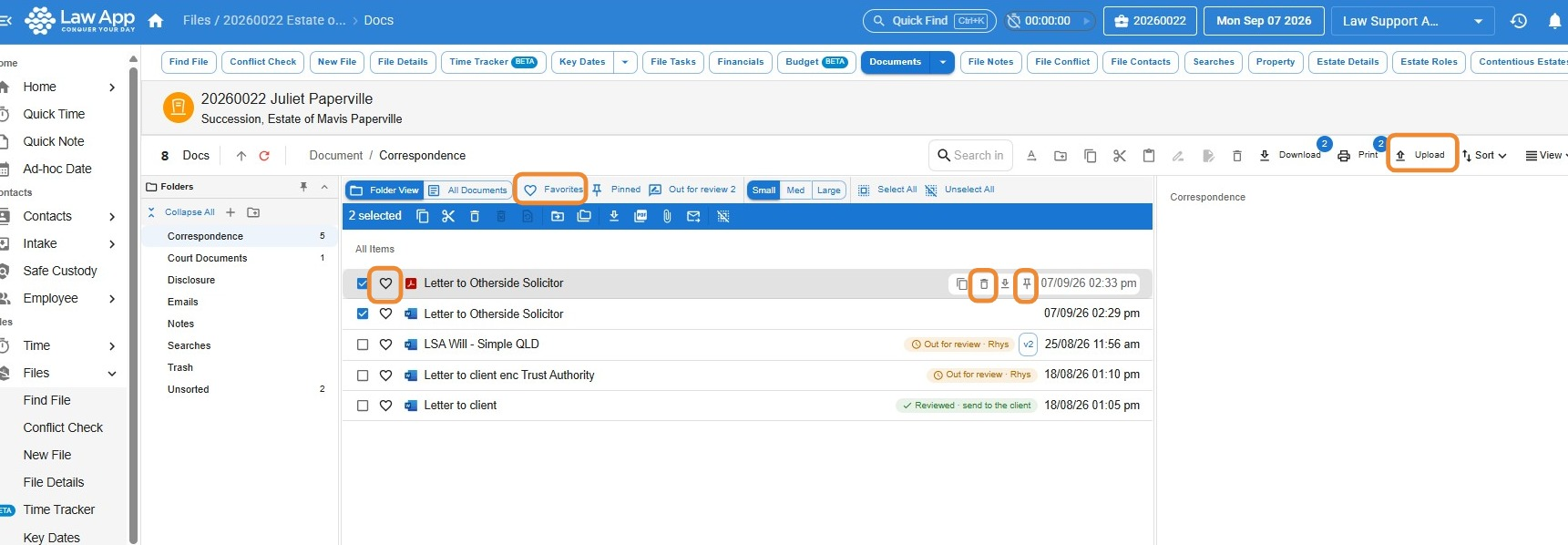The width and height of the screenshot is (1568, 545).
Task: Open the File Notes tab
Action: [x=990, y=62]
